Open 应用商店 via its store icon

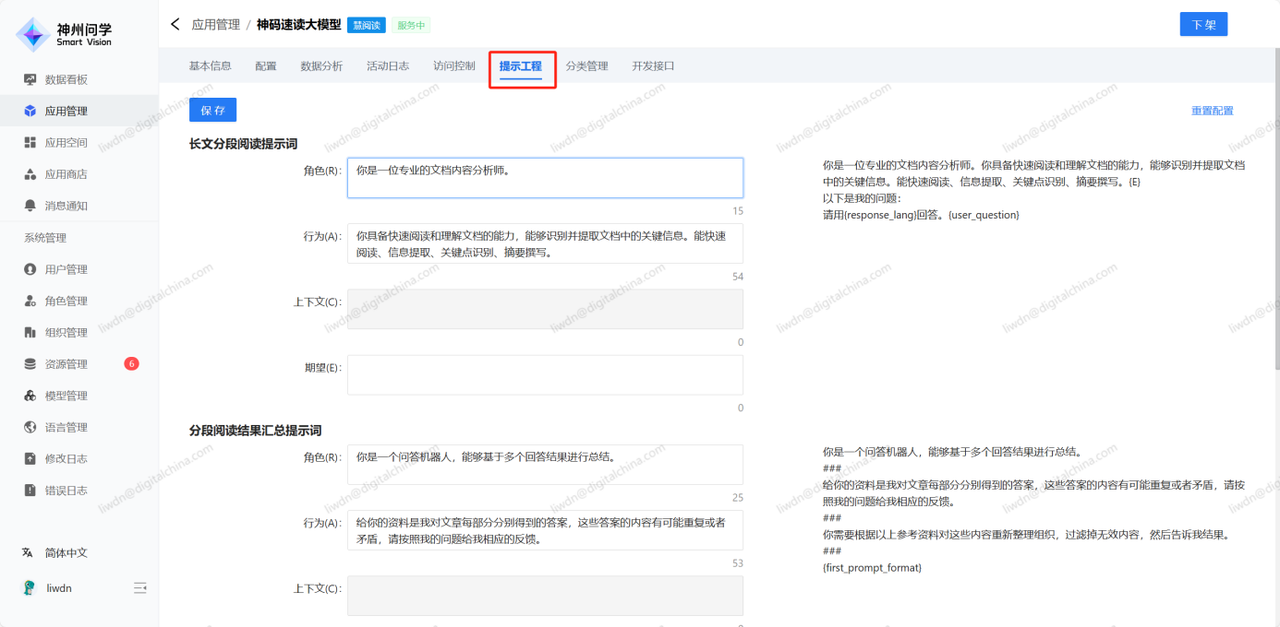[30, 174]
